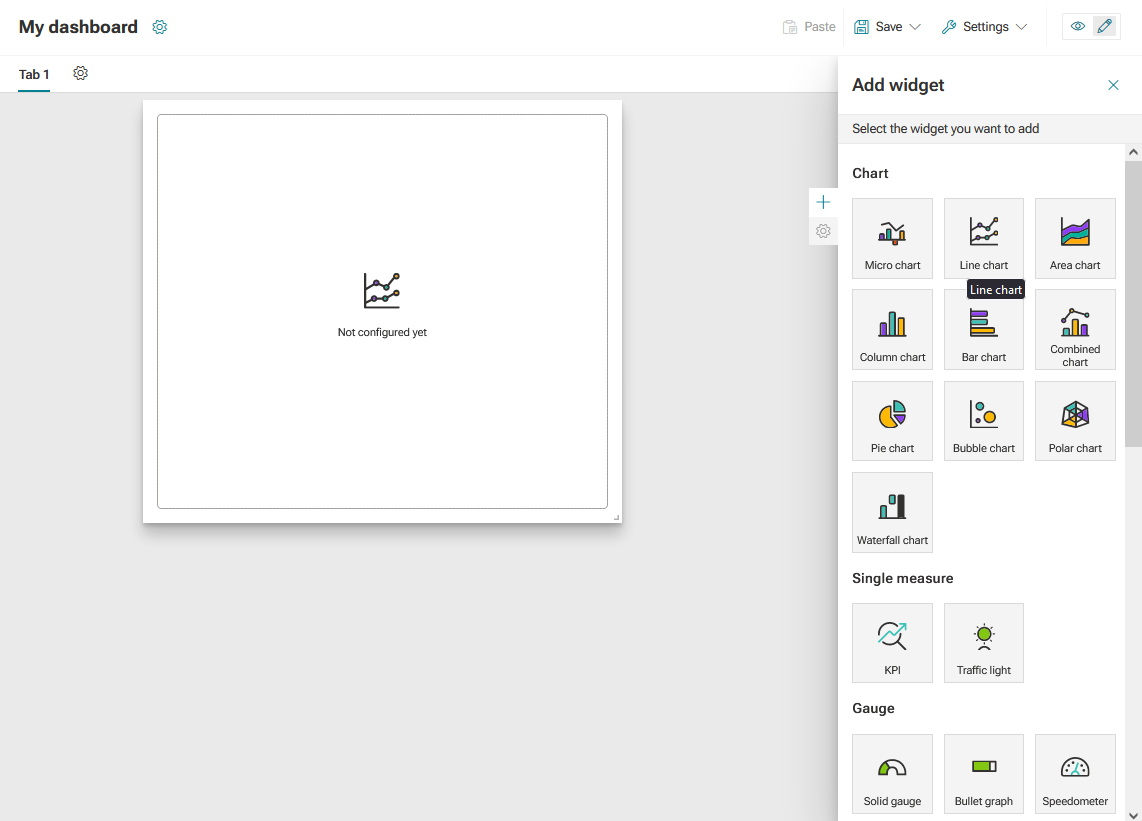Click the panel scrollbar down arrow
The height and width of the screenshot is (821, 1142).
point(1133,814)
